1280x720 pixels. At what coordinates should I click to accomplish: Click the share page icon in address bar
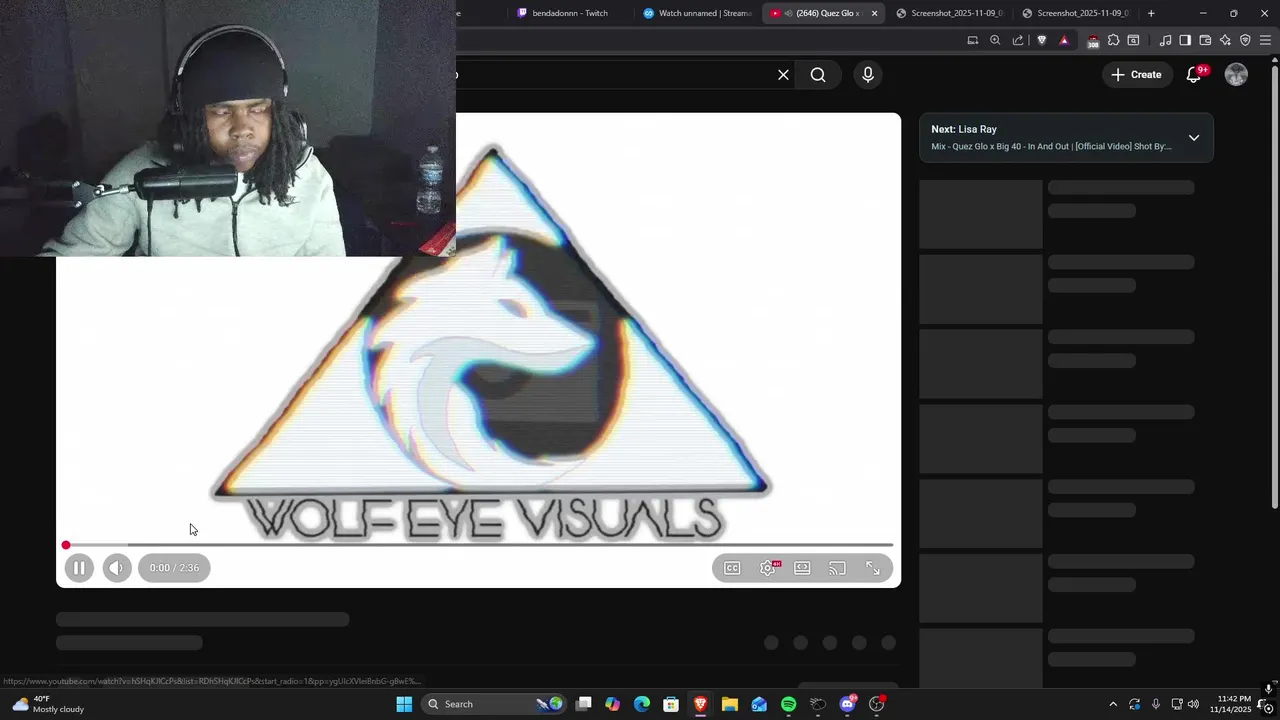1018,40
